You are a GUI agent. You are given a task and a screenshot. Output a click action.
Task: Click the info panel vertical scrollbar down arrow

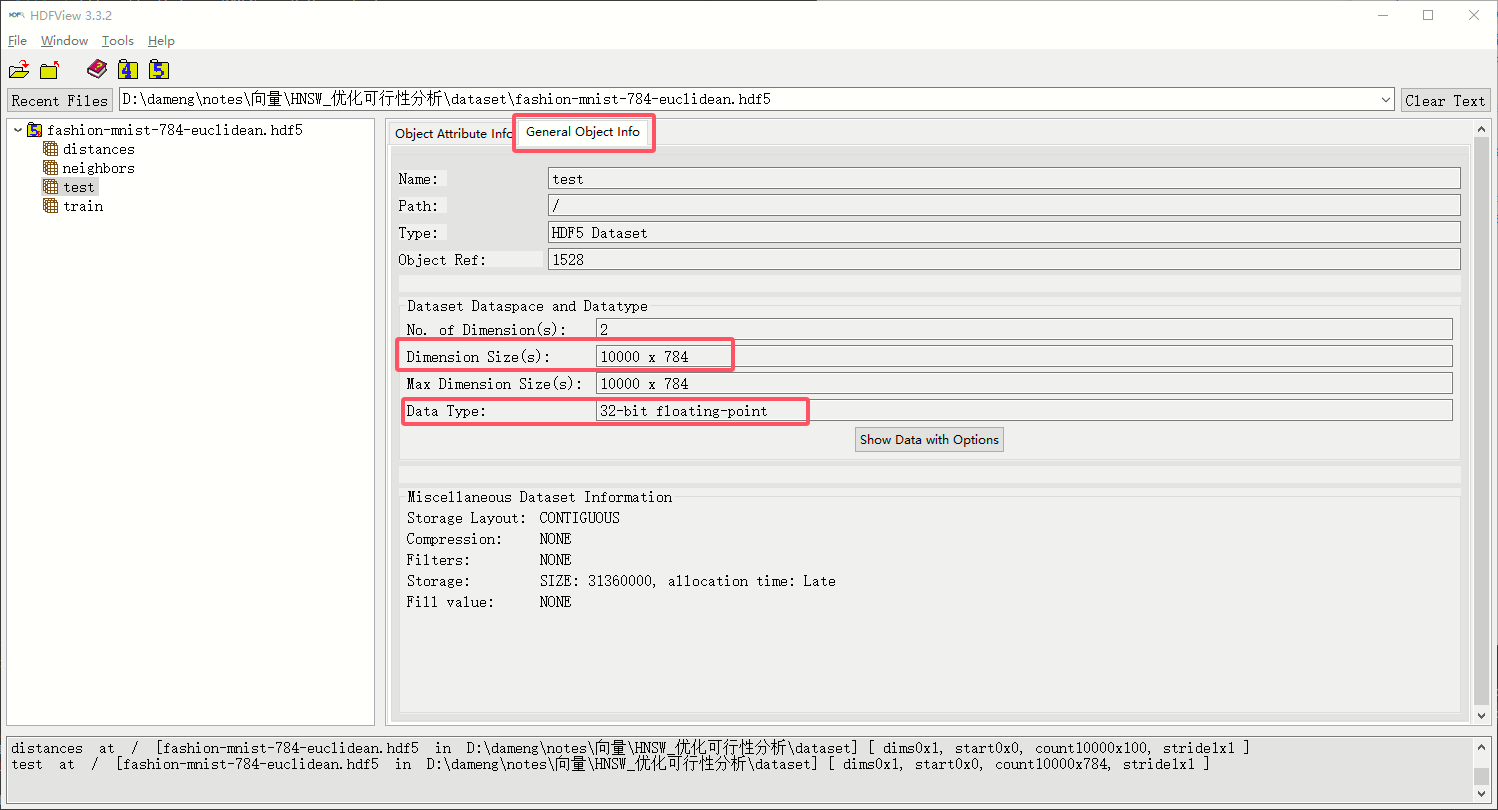click(1482, 716)
